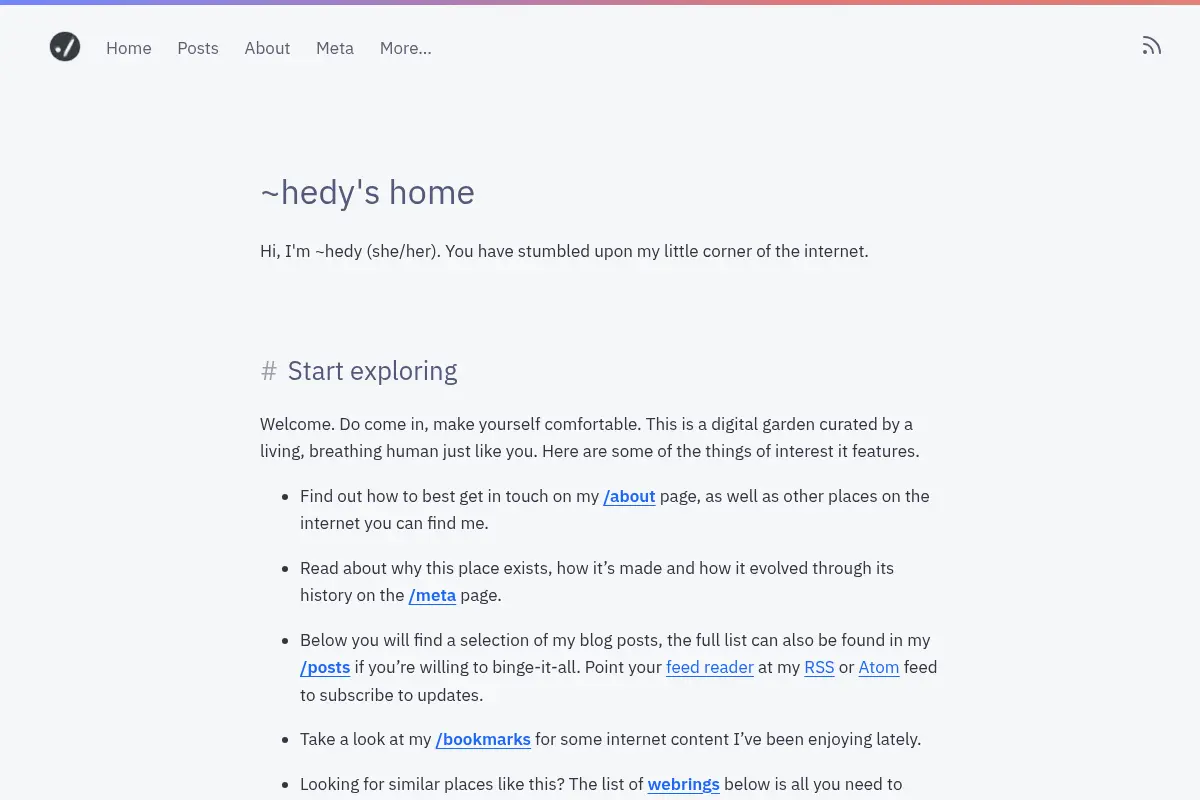Go to the /bookmarks link
This screenshot has width=1200, height=800.
483,739
